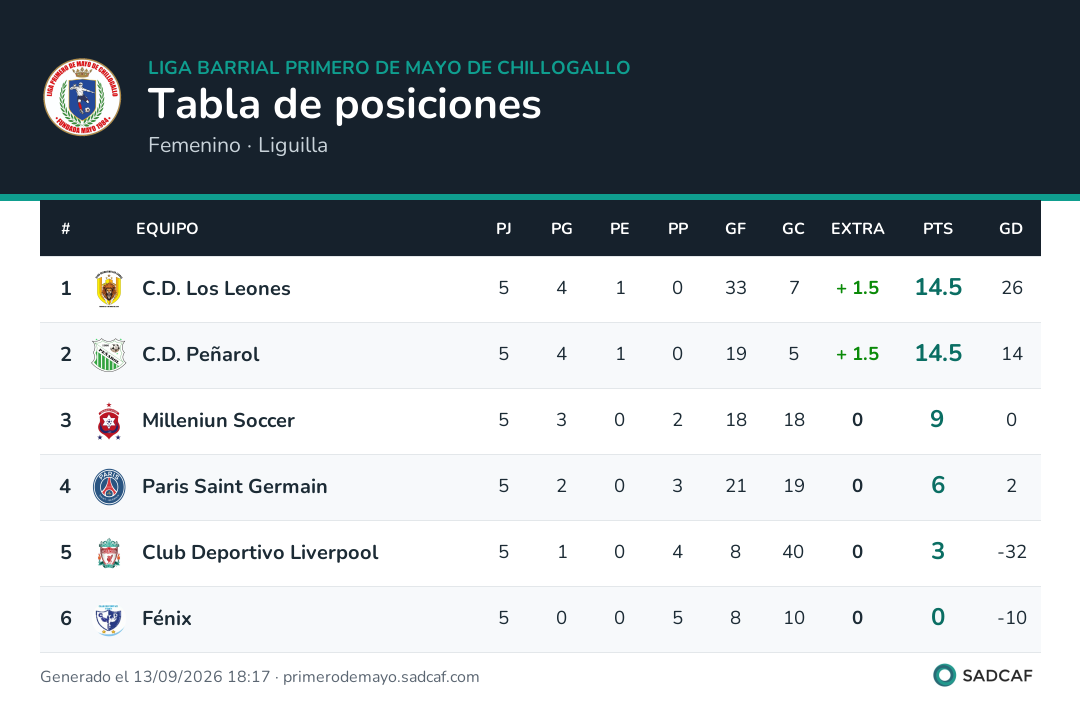Click the EXTRA column header
Viewport: 1080px width, 728px height.
858,229
